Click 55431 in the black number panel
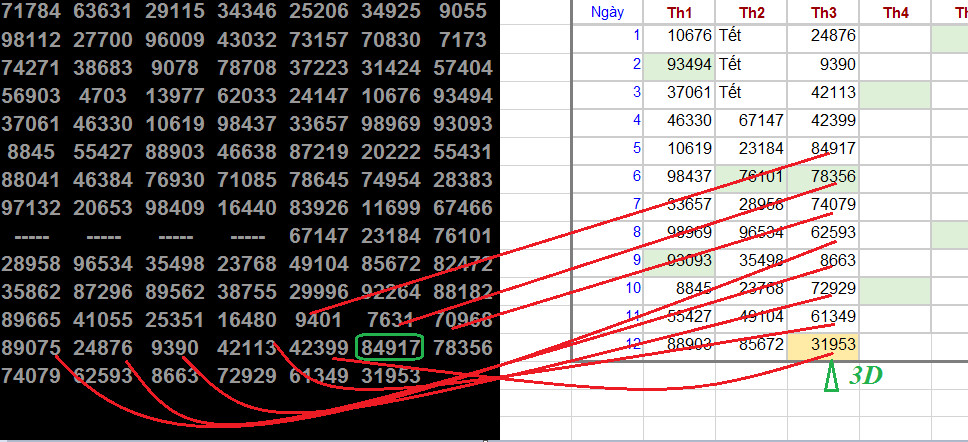968x442 pixels. coord(463,152)
